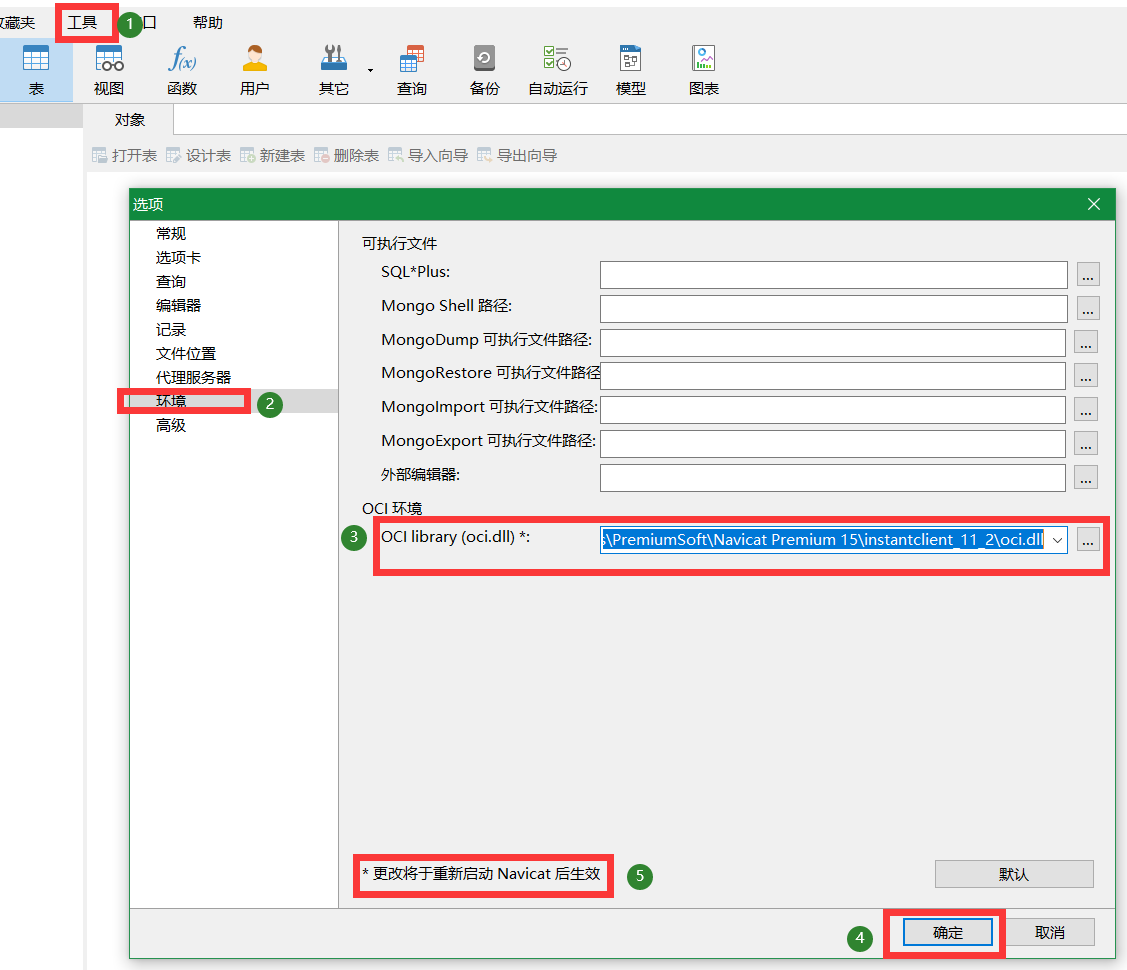Switch to the 对象 tab

129,120
